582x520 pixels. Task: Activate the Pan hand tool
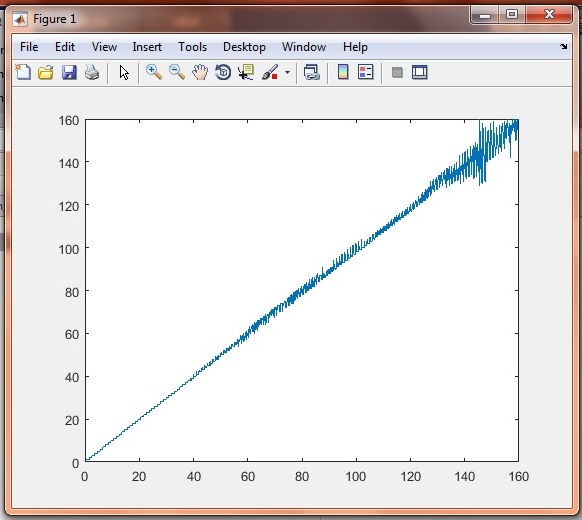click(200, 72)
